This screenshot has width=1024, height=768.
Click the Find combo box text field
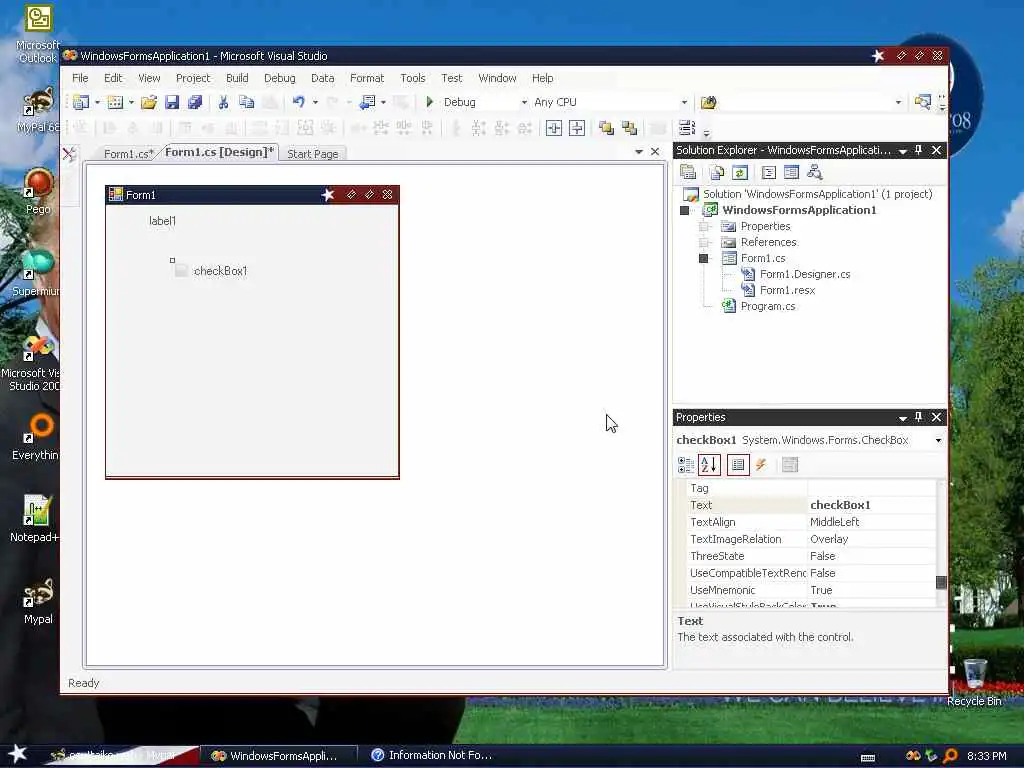pos(806,102)
